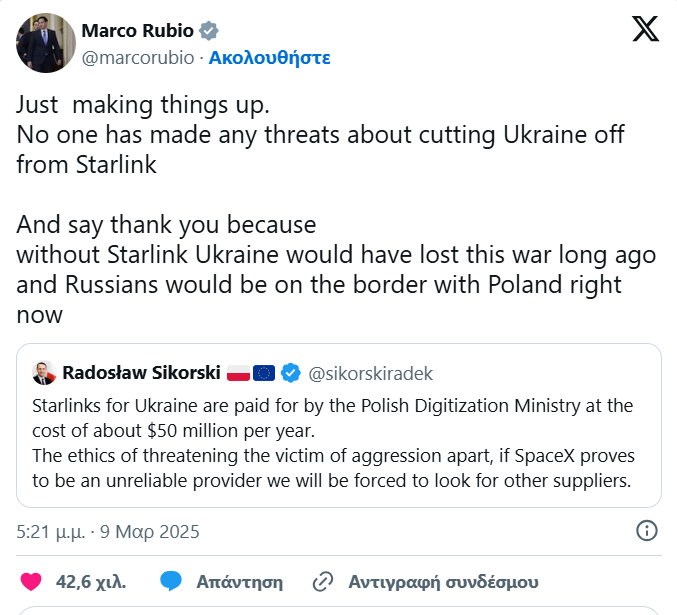Select the Απάντηση reply button
This screenshot has height=615, width=677.
[239, 581]
